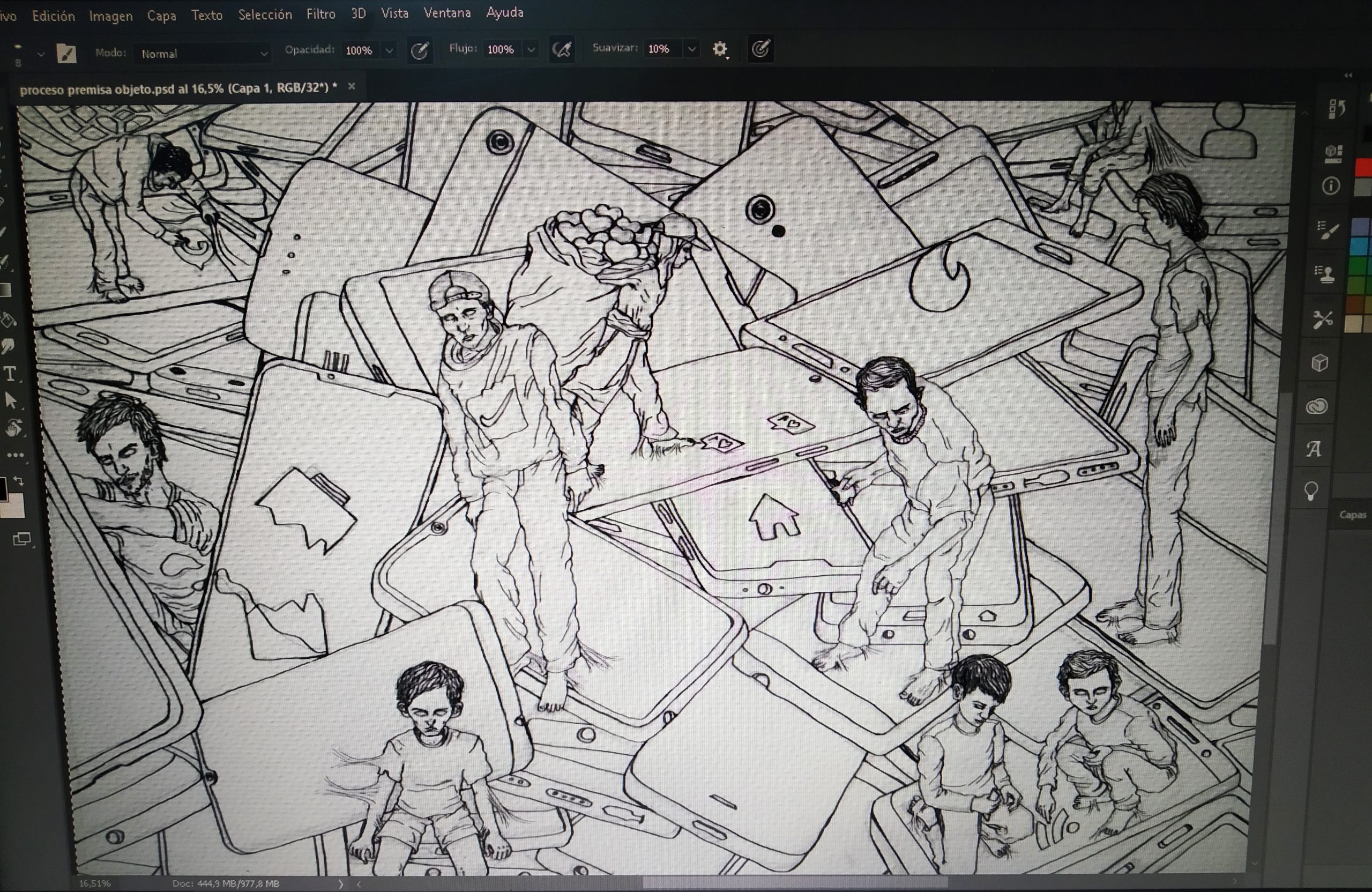Screen dimensions: 1372x892
Task: Select the Paint Bucket tool
Action: point(8,319)
